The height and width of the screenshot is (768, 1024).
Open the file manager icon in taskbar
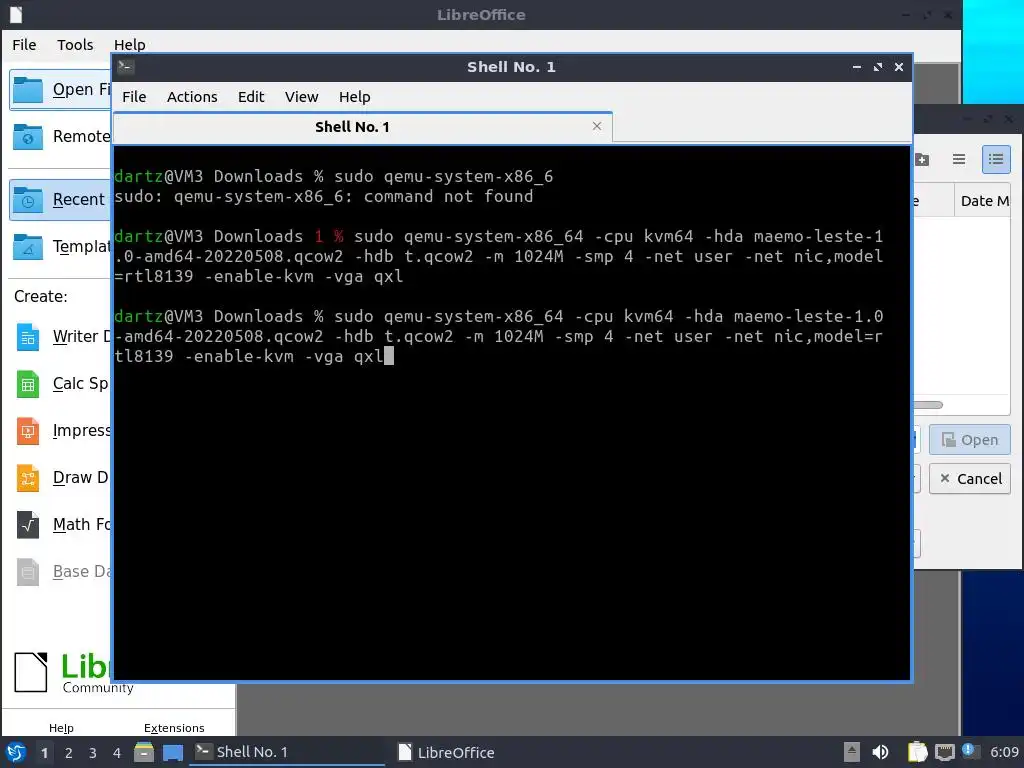(x=144, y=752)
